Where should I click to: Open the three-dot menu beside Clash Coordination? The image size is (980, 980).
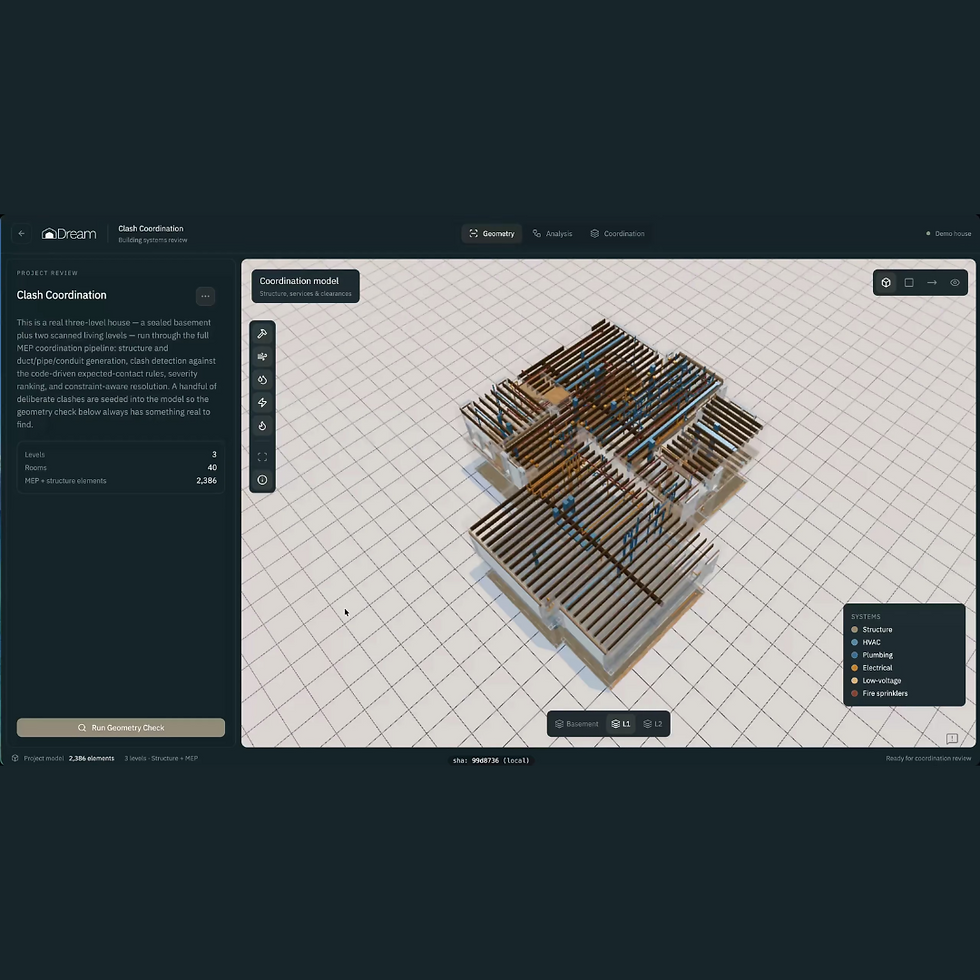point(205,296)
